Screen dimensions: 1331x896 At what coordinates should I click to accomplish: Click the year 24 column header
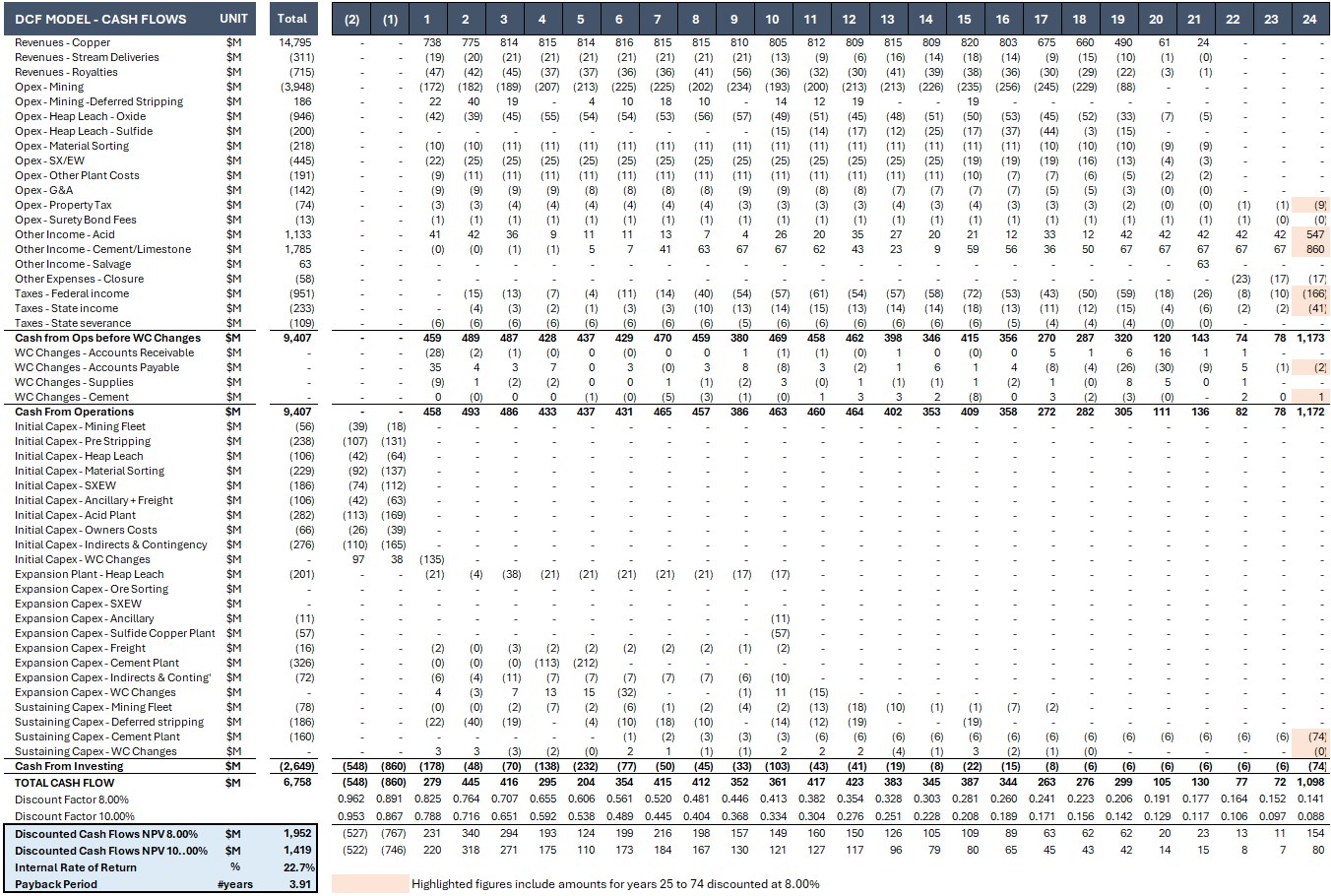point(1308,19)
